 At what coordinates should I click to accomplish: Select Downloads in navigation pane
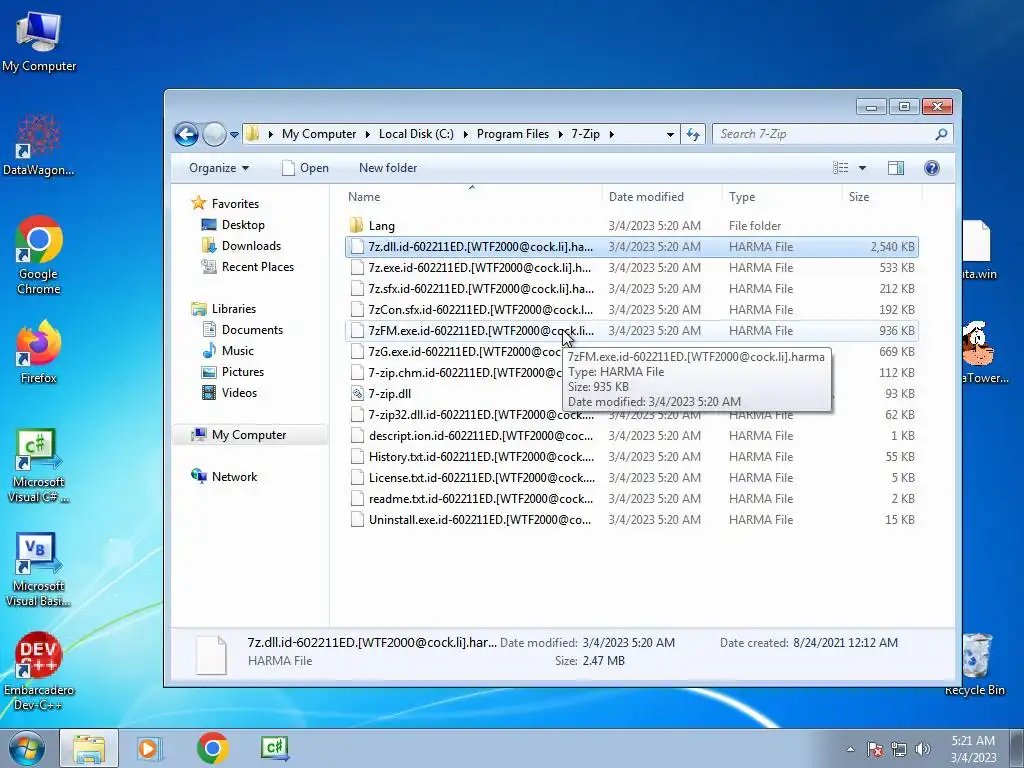(241, 246)
